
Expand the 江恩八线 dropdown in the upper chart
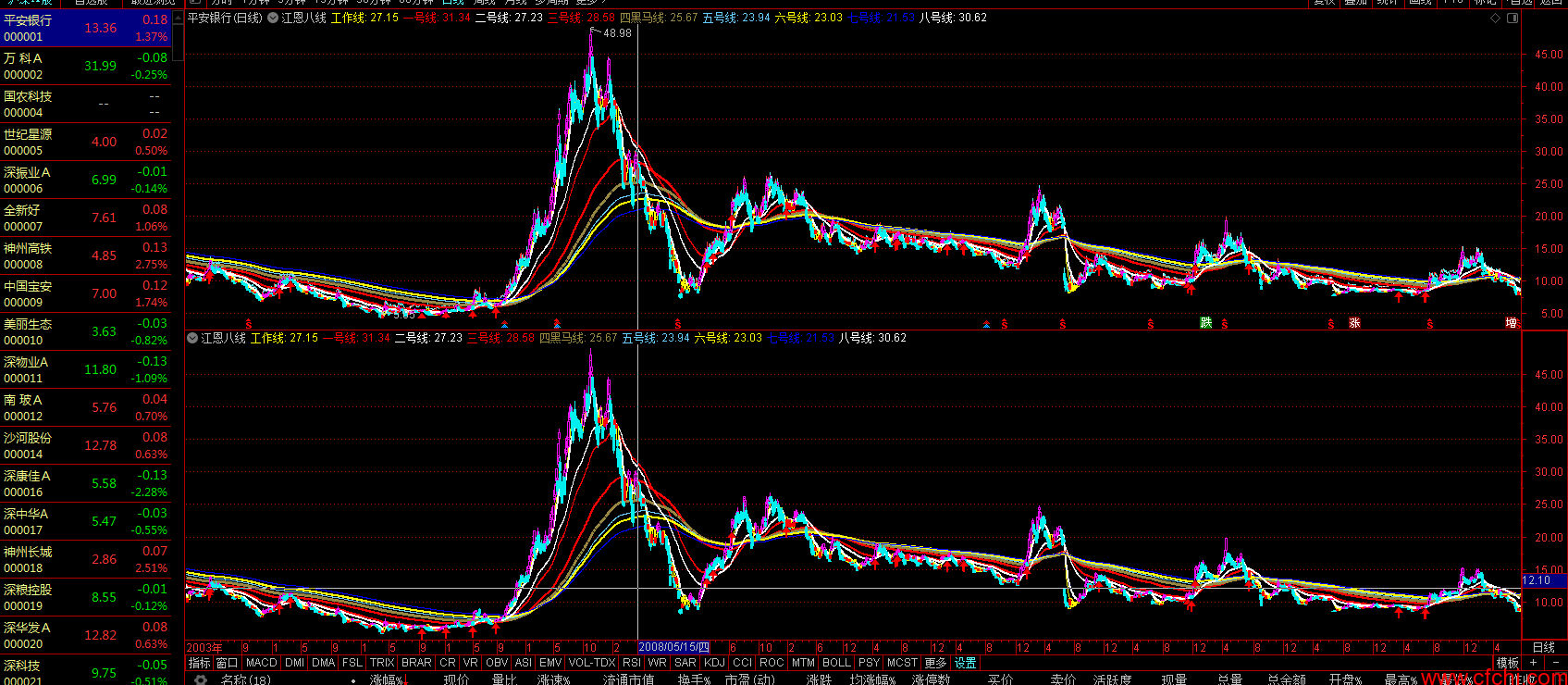coord(273,18)
